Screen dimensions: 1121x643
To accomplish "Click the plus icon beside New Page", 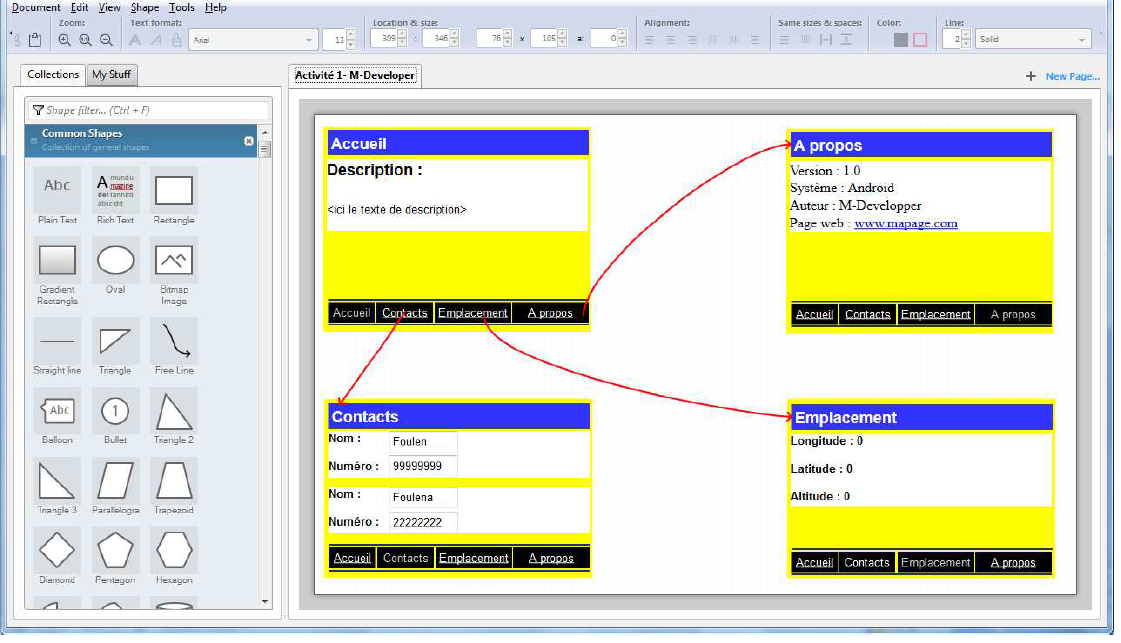I will [1030, 76].
